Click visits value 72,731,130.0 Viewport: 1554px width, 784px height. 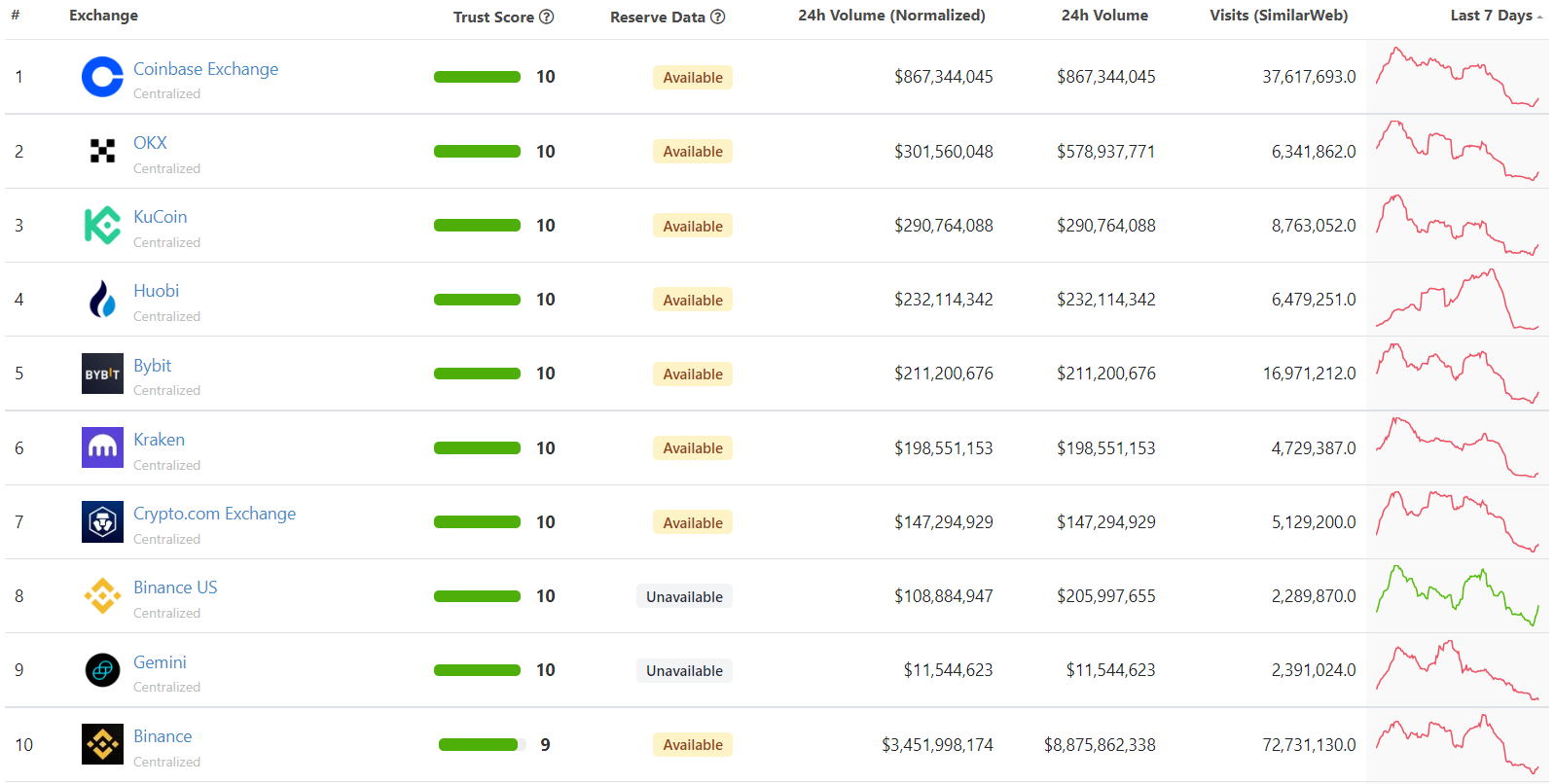1309,745
